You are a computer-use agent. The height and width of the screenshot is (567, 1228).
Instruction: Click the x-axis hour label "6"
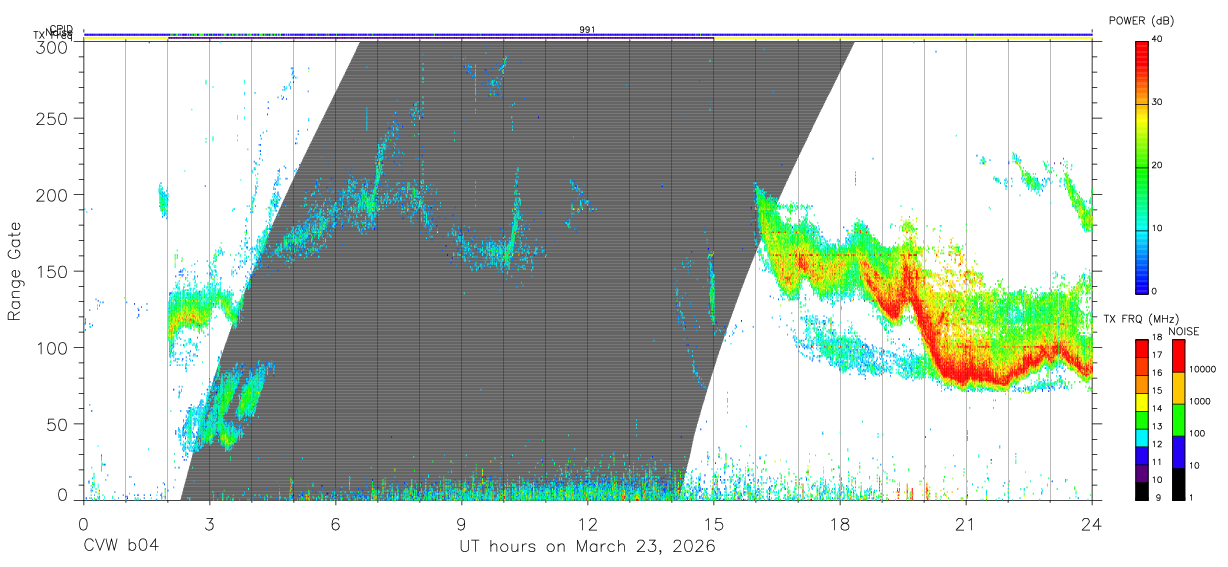click(335, 523)
